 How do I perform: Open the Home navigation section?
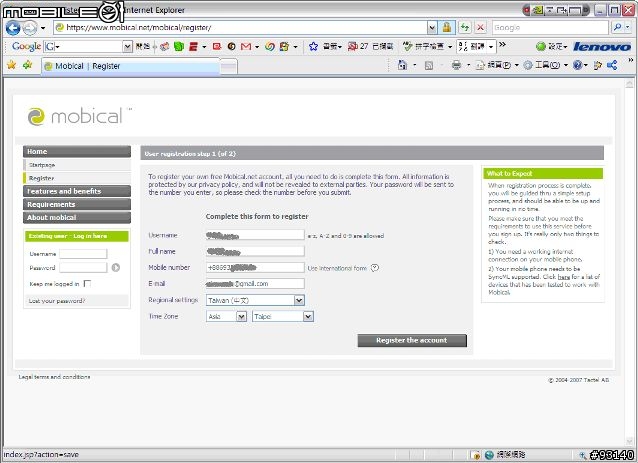pos(77,151)
